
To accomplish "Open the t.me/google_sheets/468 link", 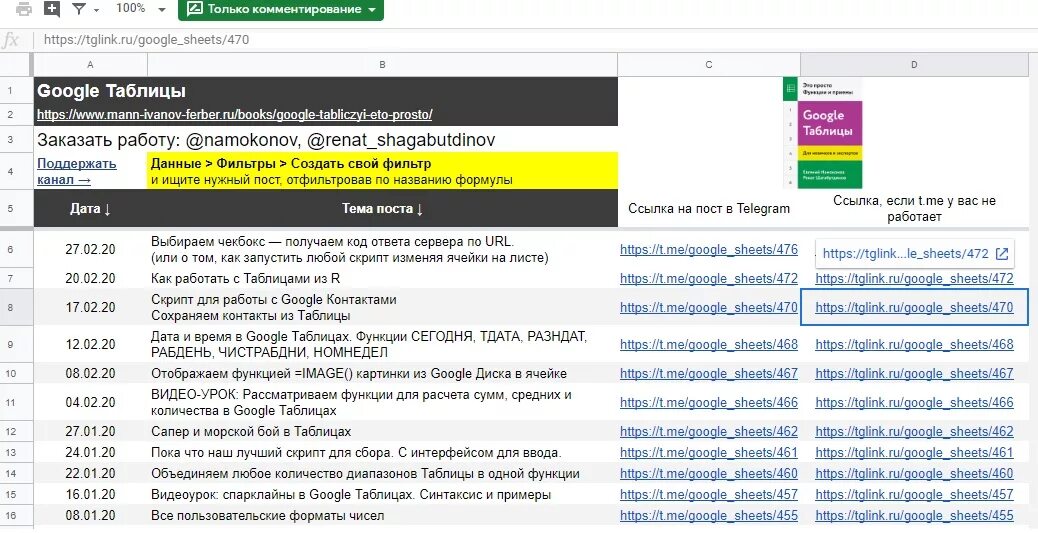I will tap(709, 344).
